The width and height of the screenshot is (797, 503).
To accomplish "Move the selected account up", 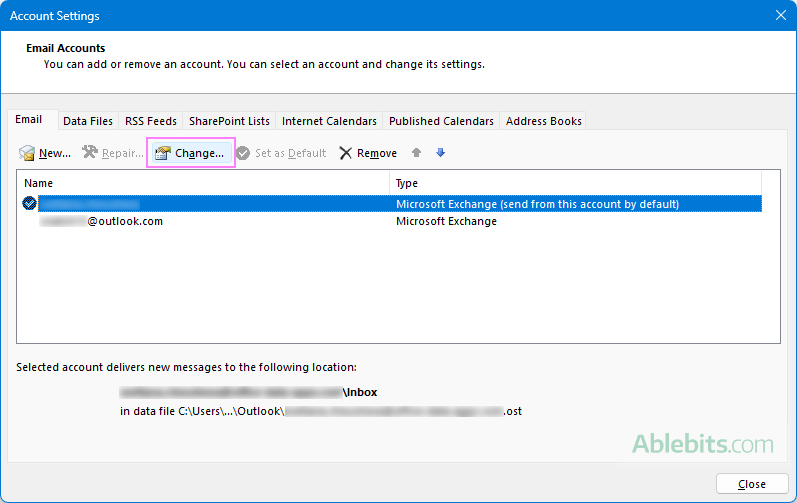I will click(416, 152).
